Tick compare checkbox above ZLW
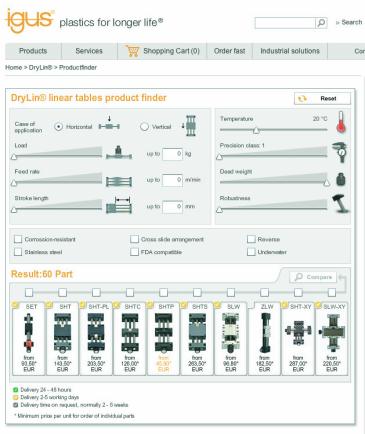Screen dimensions: 365x434 pos(264,292)
